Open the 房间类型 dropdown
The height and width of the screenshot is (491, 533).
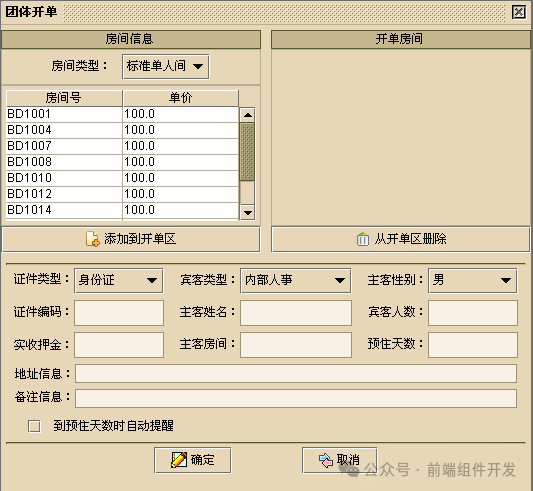[x=166, y=67]
